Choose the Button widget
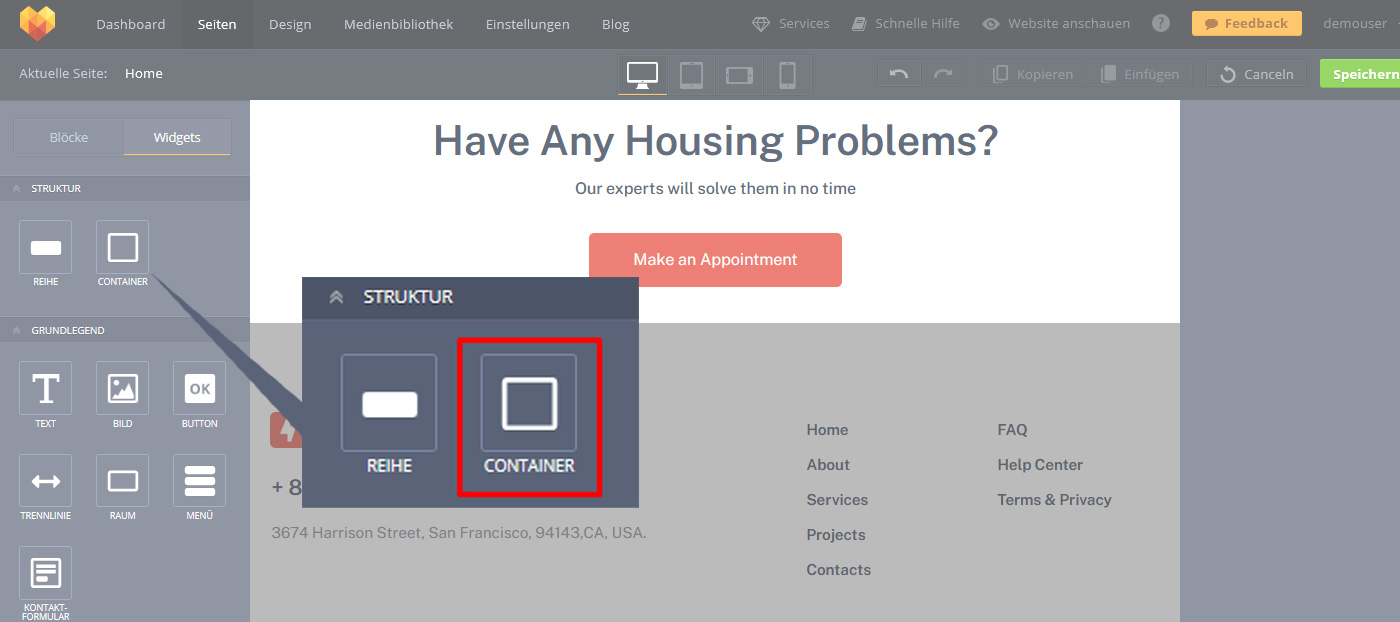Screen dimensions: 1400x622 (x=199, y=389)
